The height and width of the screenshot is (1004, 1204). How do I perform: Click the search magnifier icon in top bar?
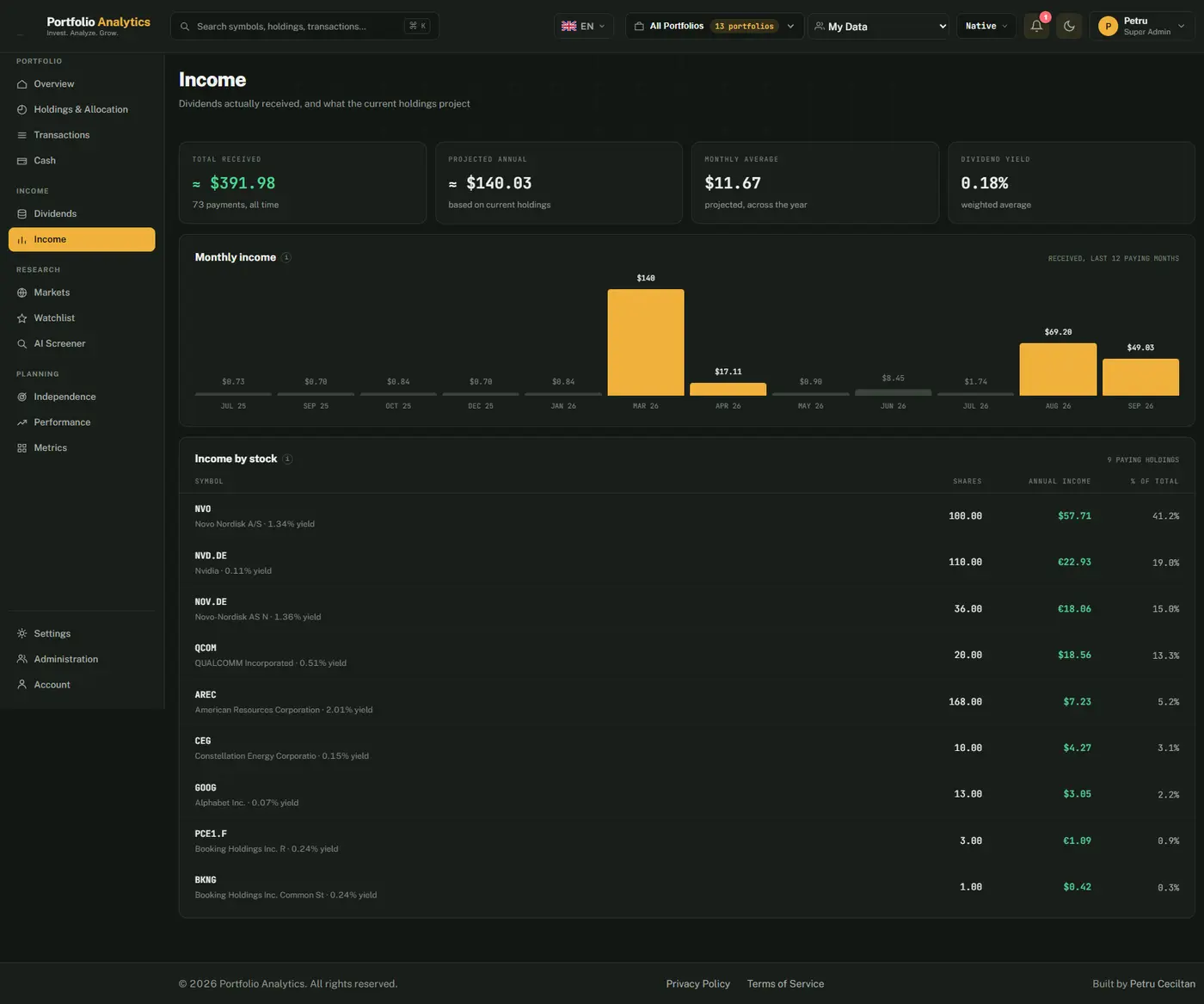tap(185, 27)
